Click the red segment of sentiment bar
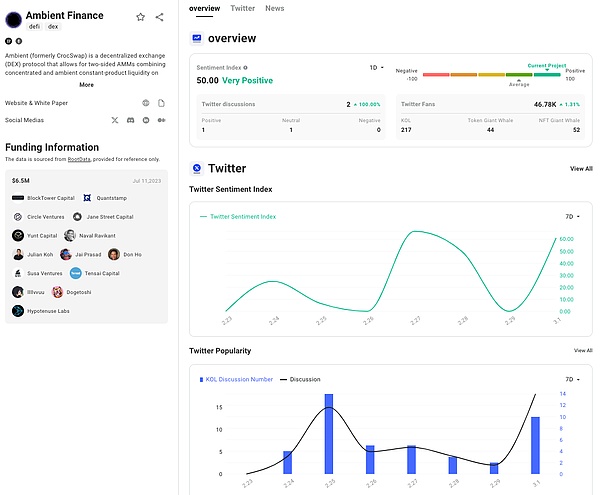Image resolution: width=600 pixels, height=495 pixels. tap(436, 74)
